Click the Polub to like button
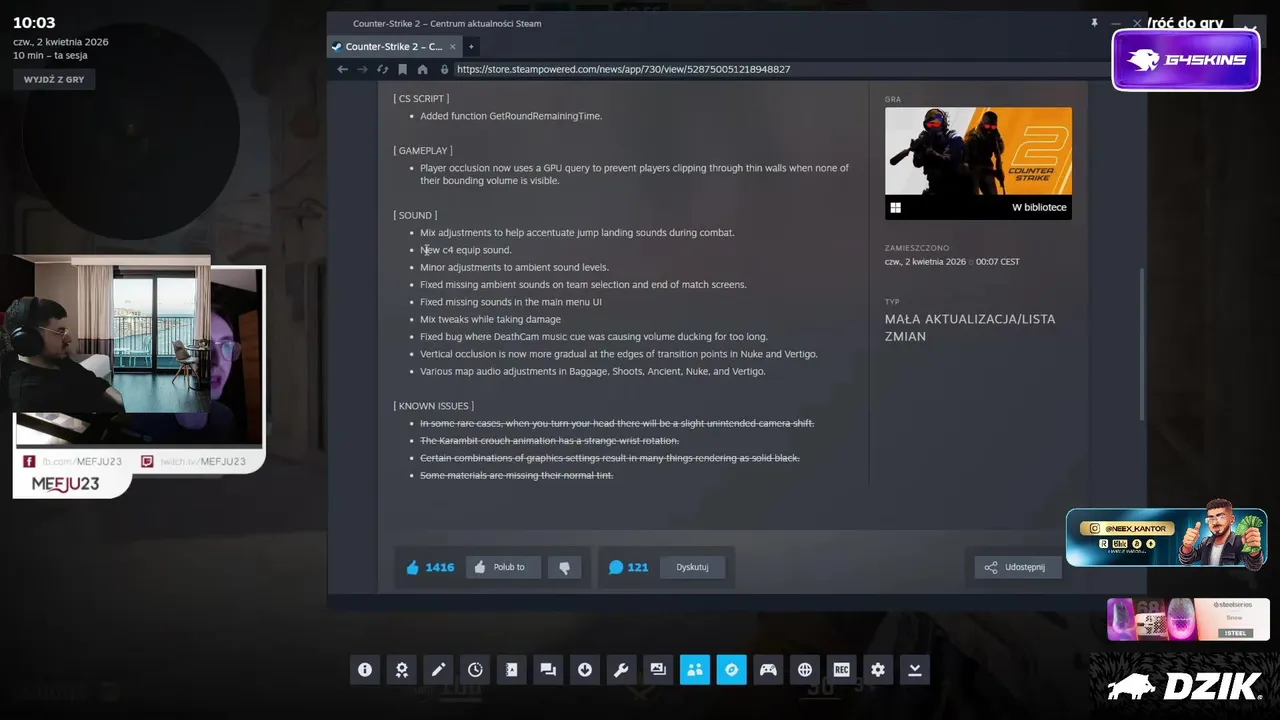Image resolution: width=1280 pixels, height=720 pixels. 504,567
